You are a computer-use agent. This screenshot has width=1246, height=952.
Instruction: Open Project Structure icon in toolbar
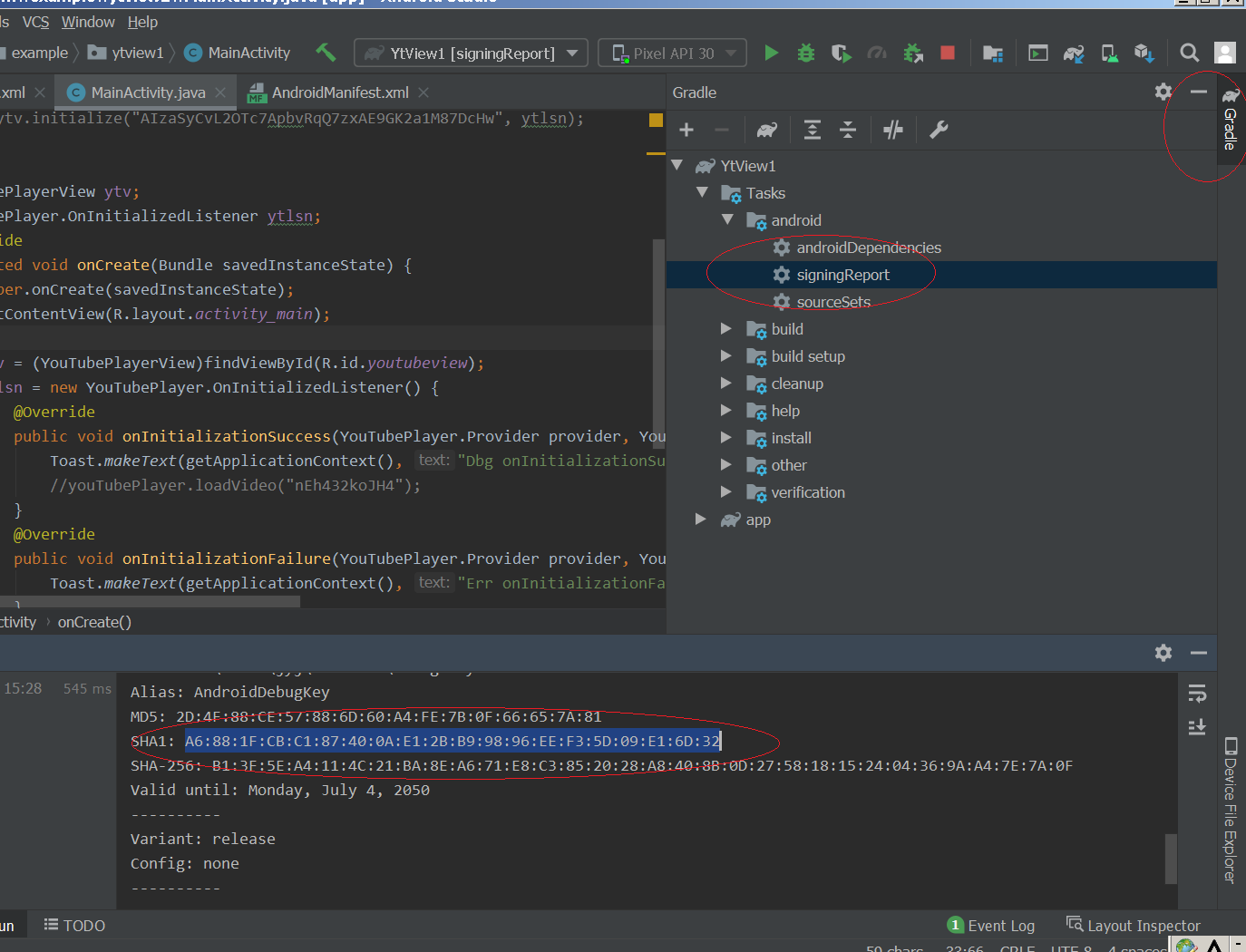993,53
